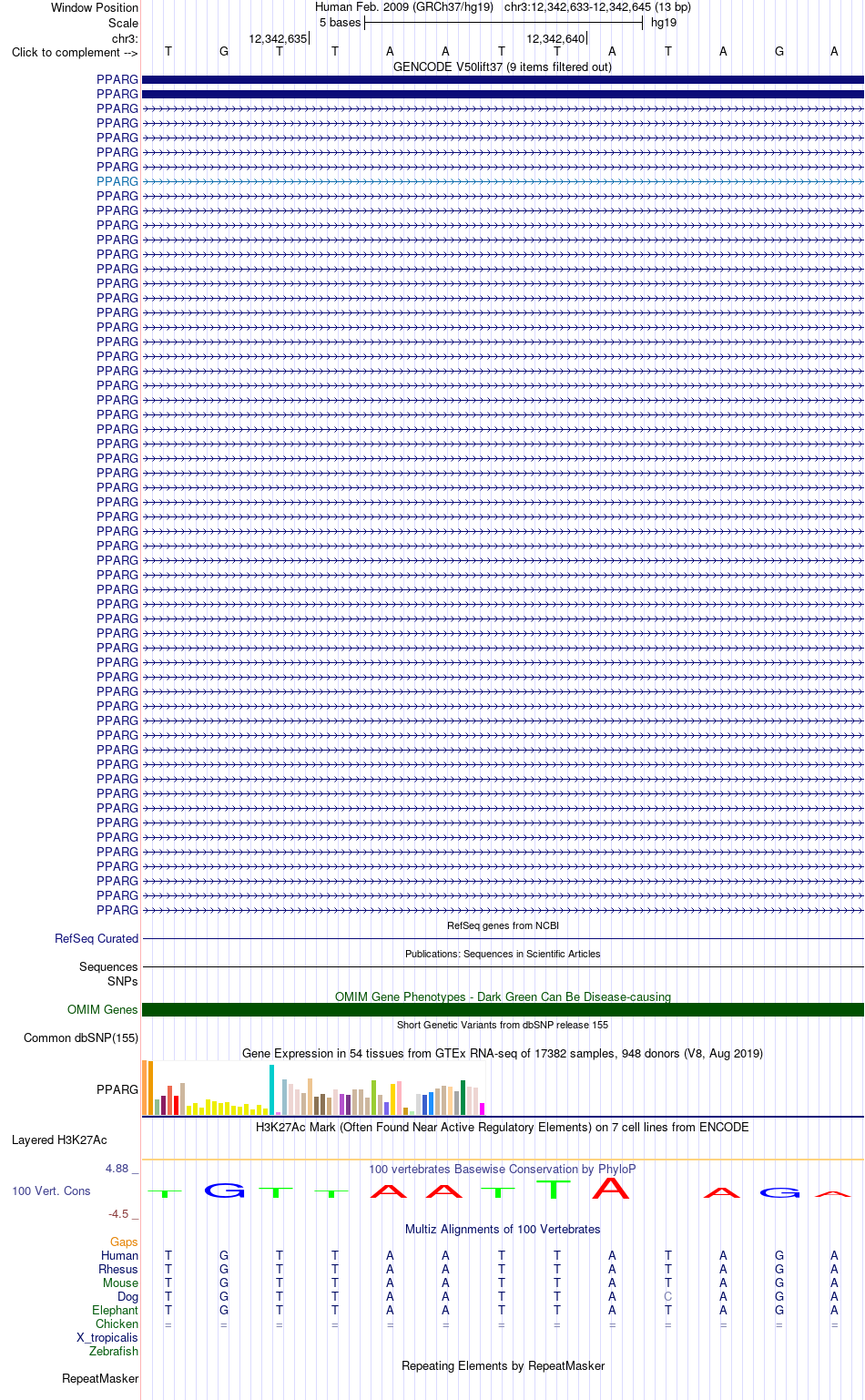Select the Human alignment row label

click(x=119, y=1255)
